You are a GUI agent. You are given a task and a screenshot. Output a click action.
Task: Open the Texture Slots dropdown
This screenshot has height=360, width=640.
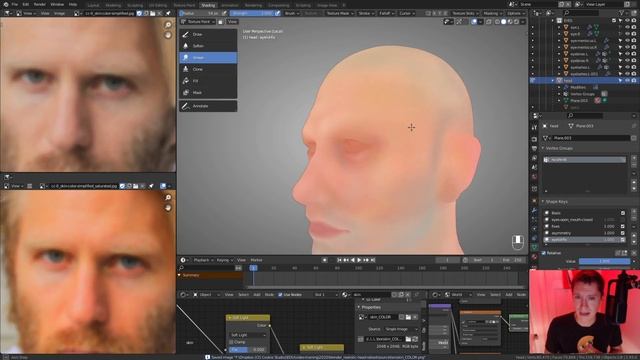coord(465,13)
